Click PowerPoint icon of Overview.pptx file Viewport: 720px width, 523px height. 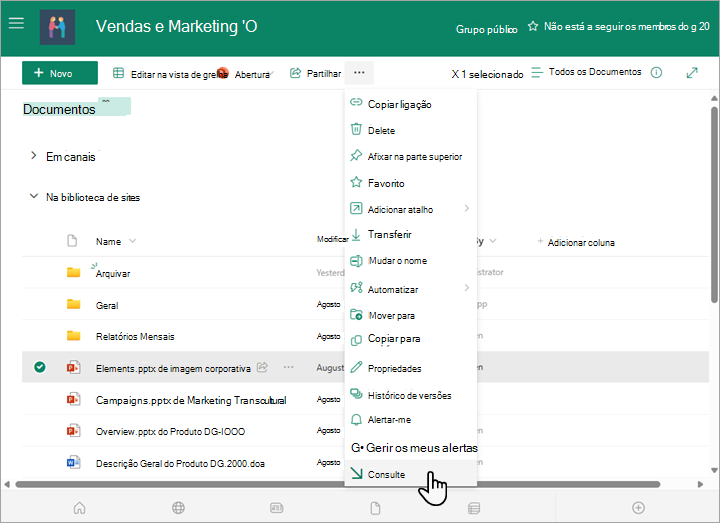73,431
